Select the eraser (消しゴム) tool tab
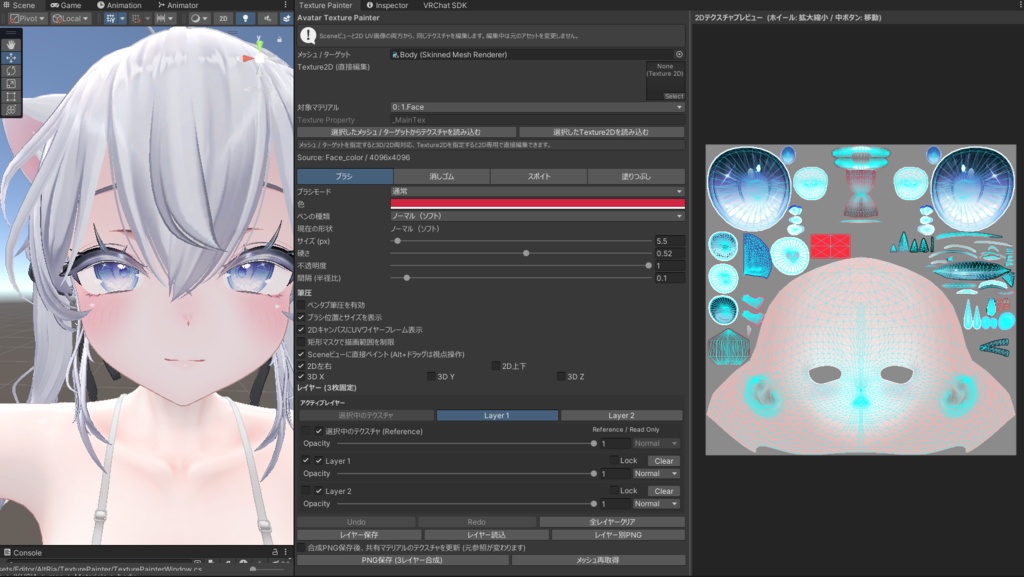 click(x=441, y=176)
